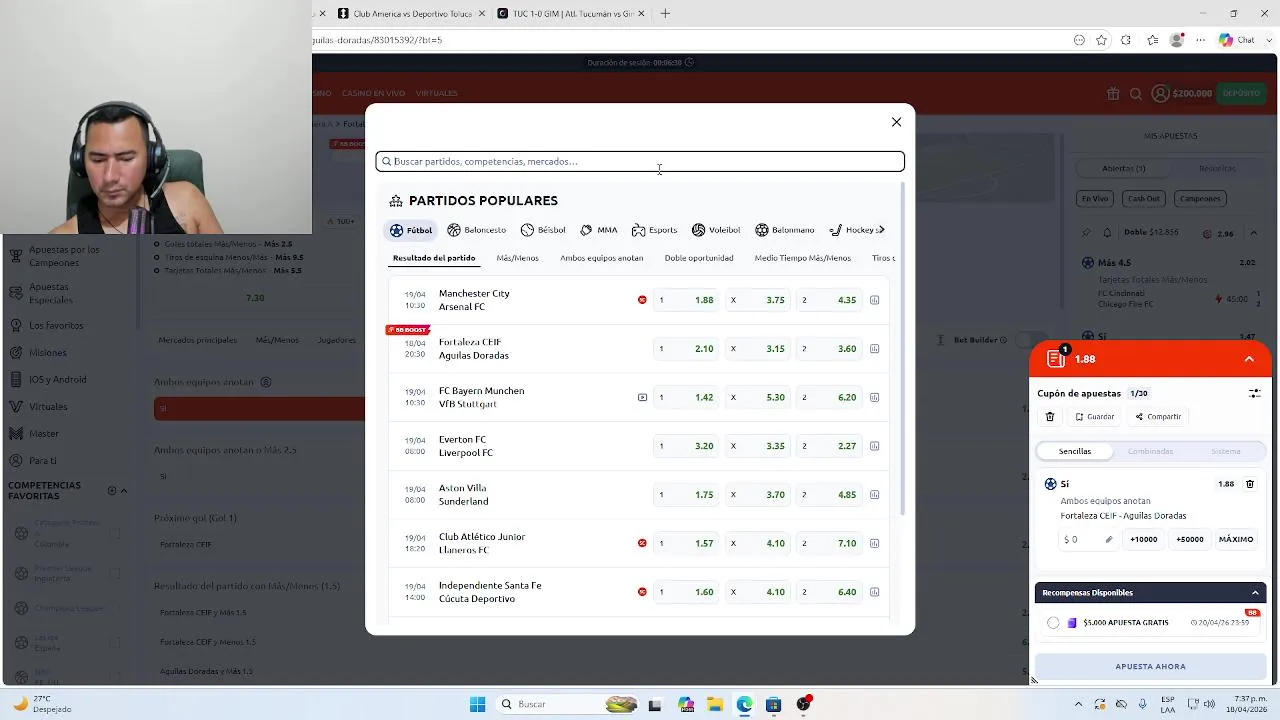The width and height of the screenshot is (1280, 720).
Task: Open bet slip settings sliders icon
Action: click(x=1254, y=394)
